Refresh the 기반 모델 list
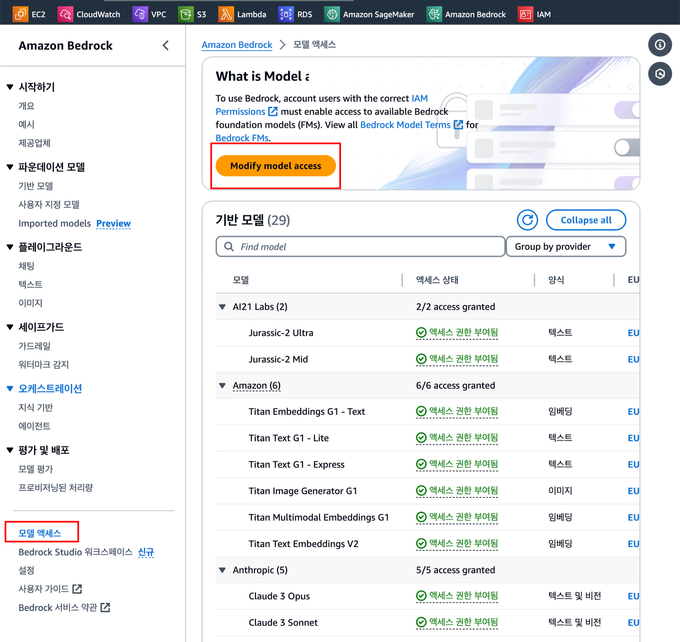Screen dimensions: 680x642 click(527, 220)
